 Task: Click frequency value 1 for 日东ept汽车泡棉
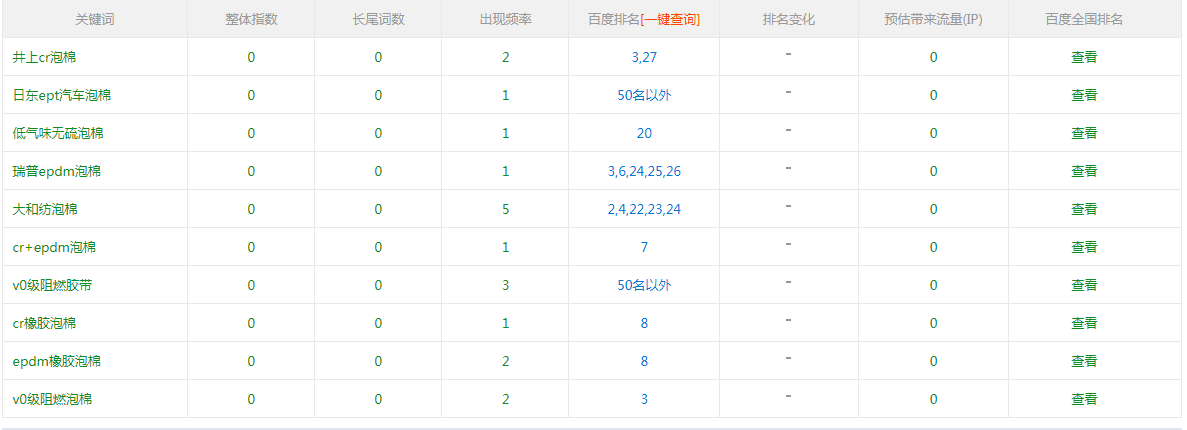[506, 95]
